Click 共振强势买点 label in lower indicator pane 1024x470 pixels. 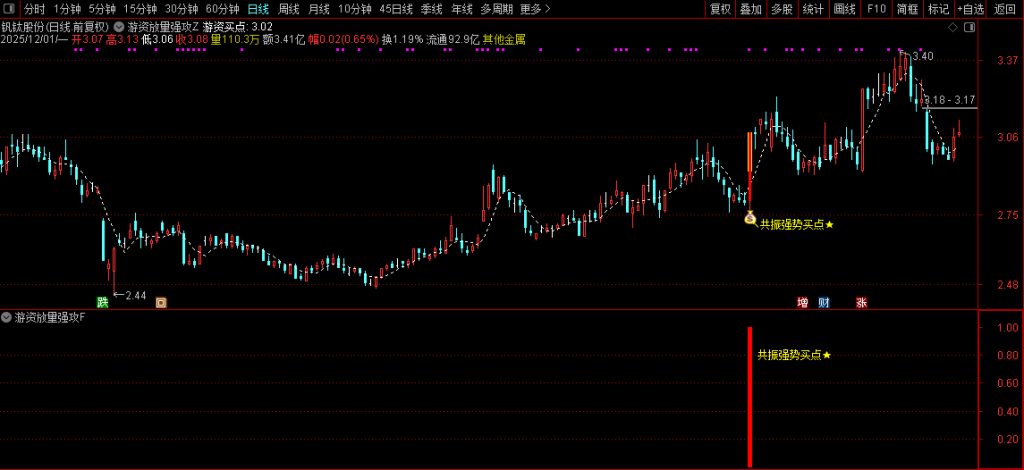click(794, 355)
